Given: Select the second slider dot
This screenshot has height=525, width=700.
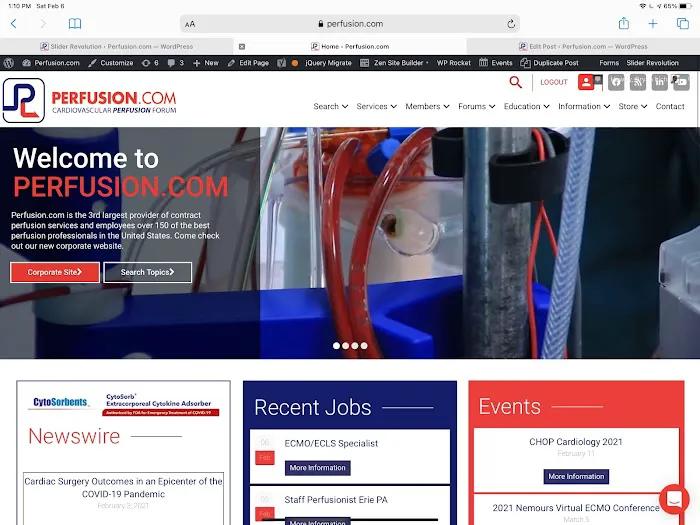Looking at the screenshot, I should [346, 346].
